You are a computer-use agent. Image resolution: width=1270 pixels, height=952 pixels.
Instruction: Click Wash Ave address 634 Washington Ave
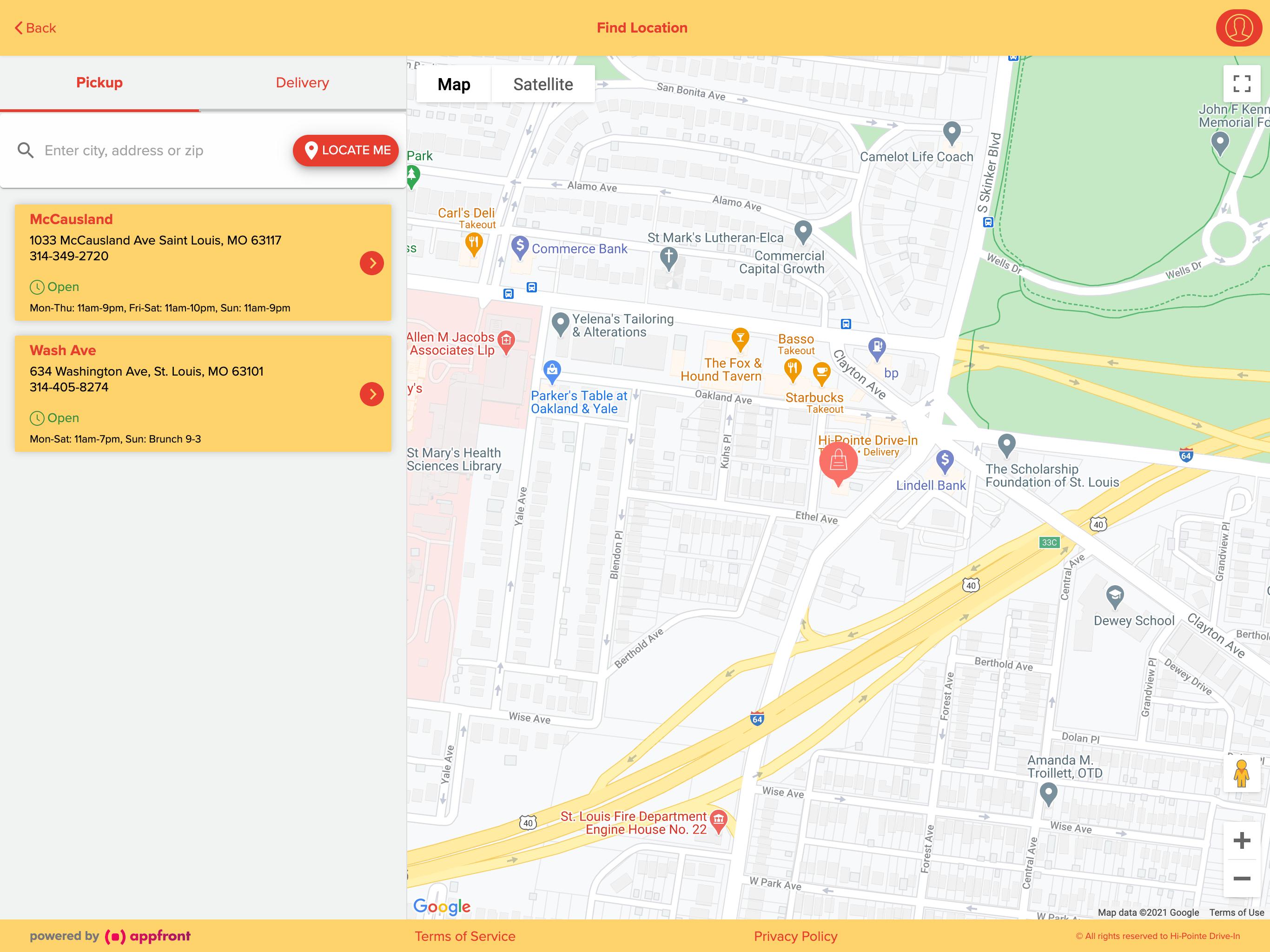146,371
